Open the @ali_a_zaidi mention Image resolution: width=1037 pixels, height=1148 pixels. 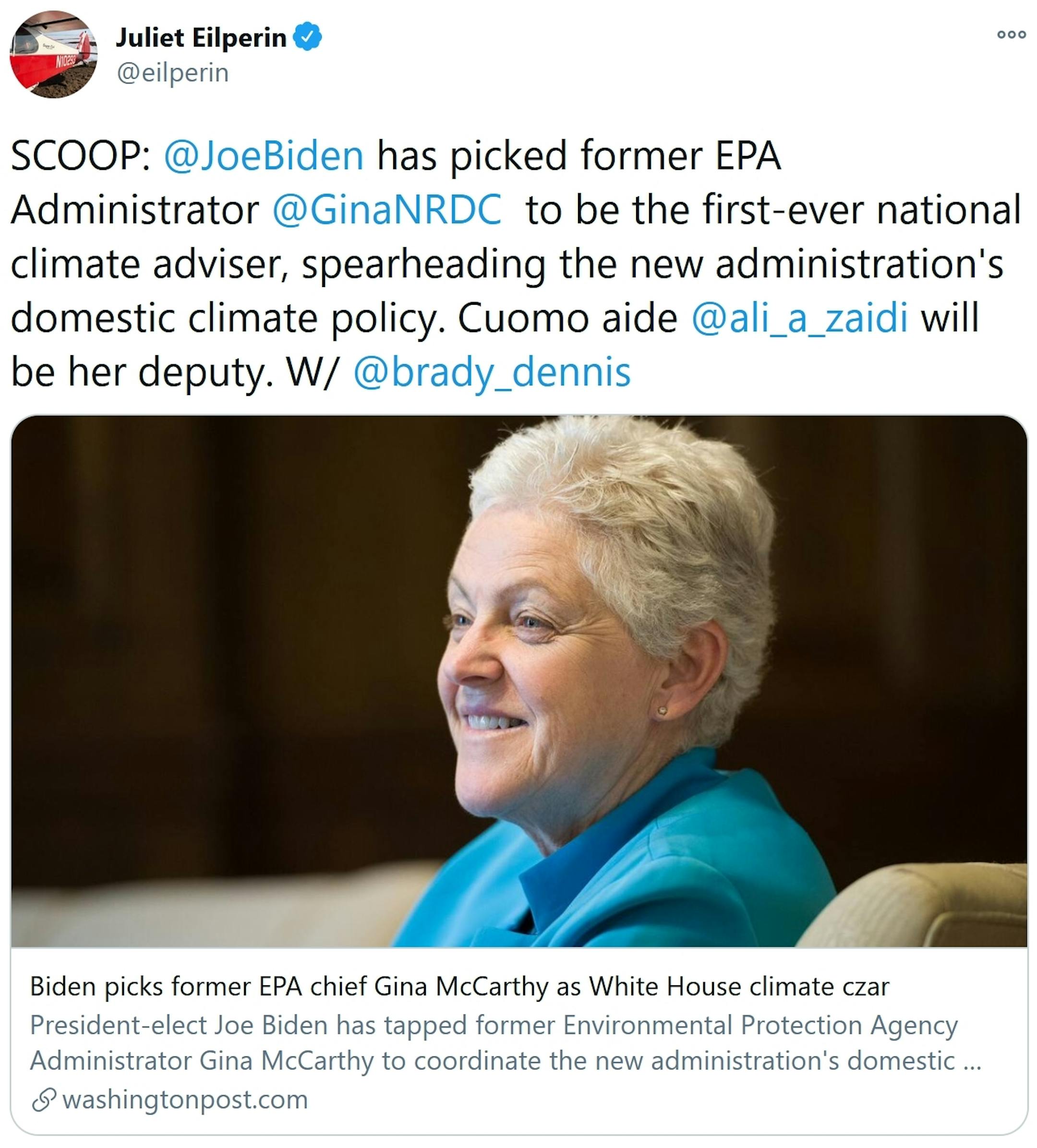click(799, 317)
